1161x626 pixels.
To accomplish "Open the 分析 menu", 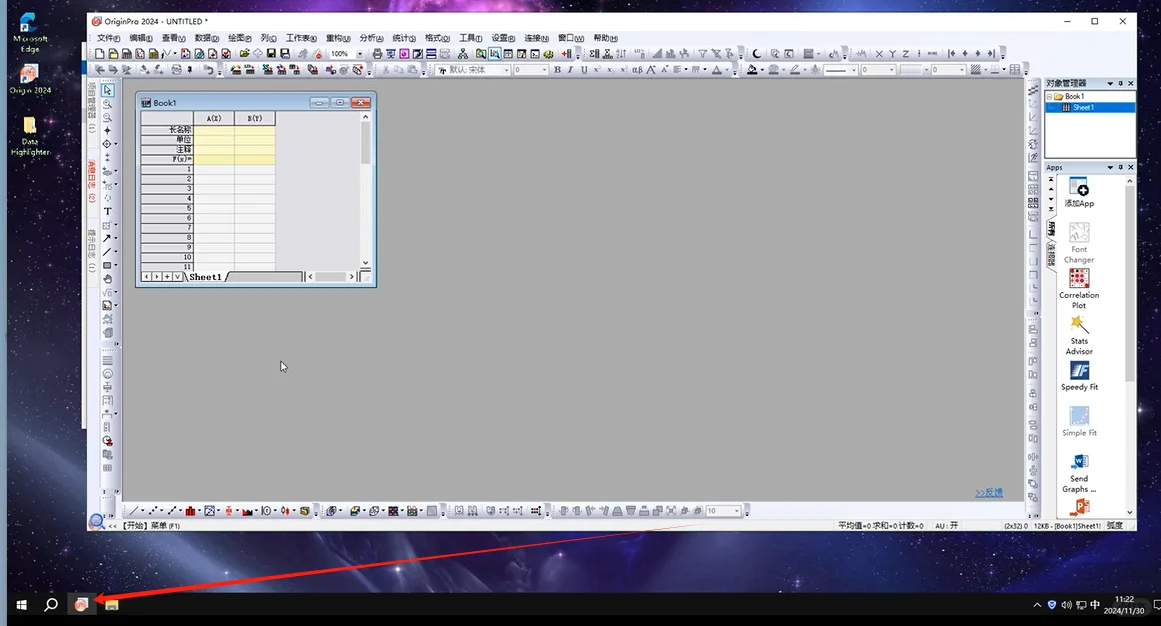I will pos(371,38).
